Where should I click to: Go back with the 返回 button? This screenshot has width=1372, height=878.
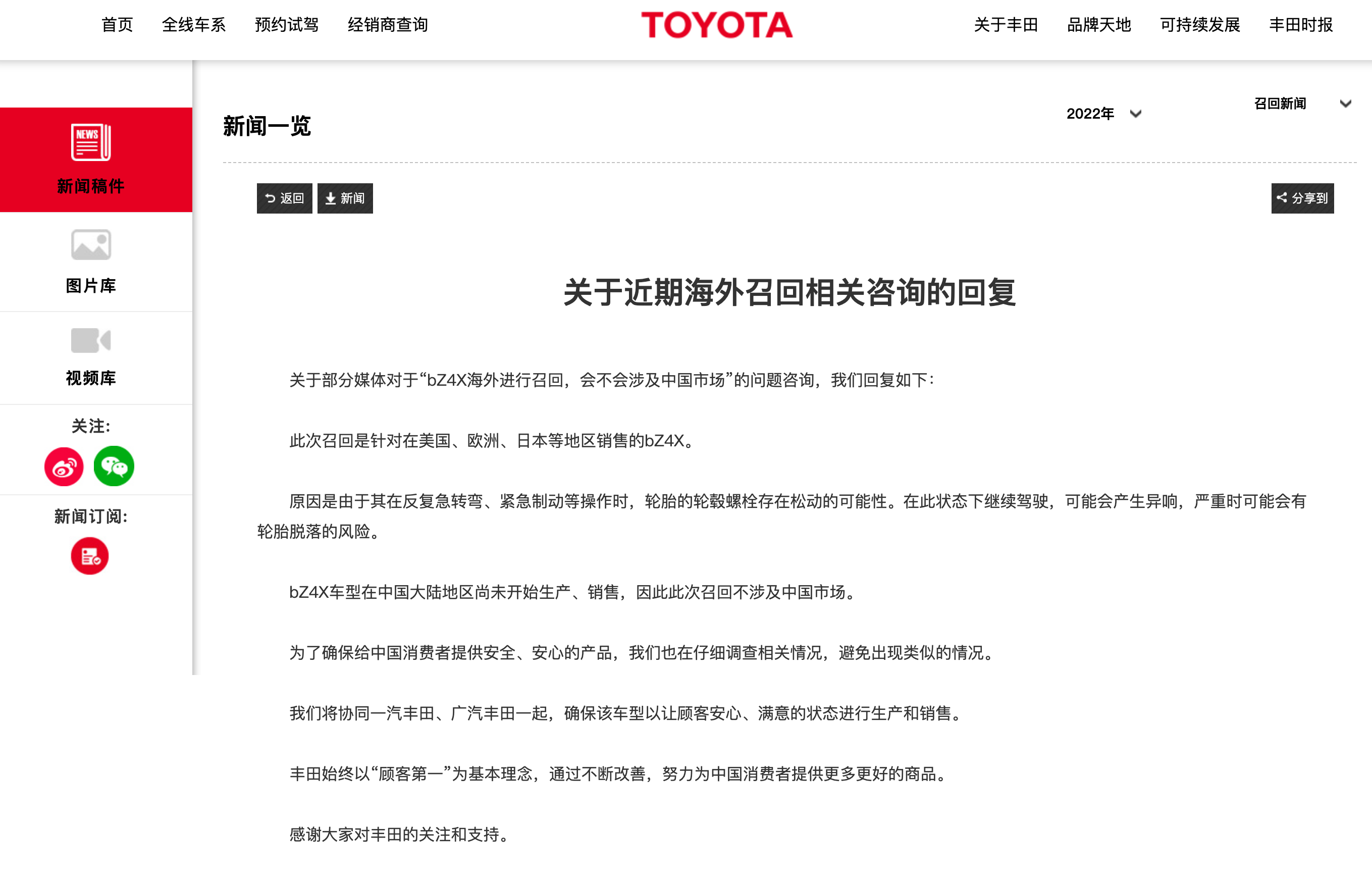tap(284, 198)
